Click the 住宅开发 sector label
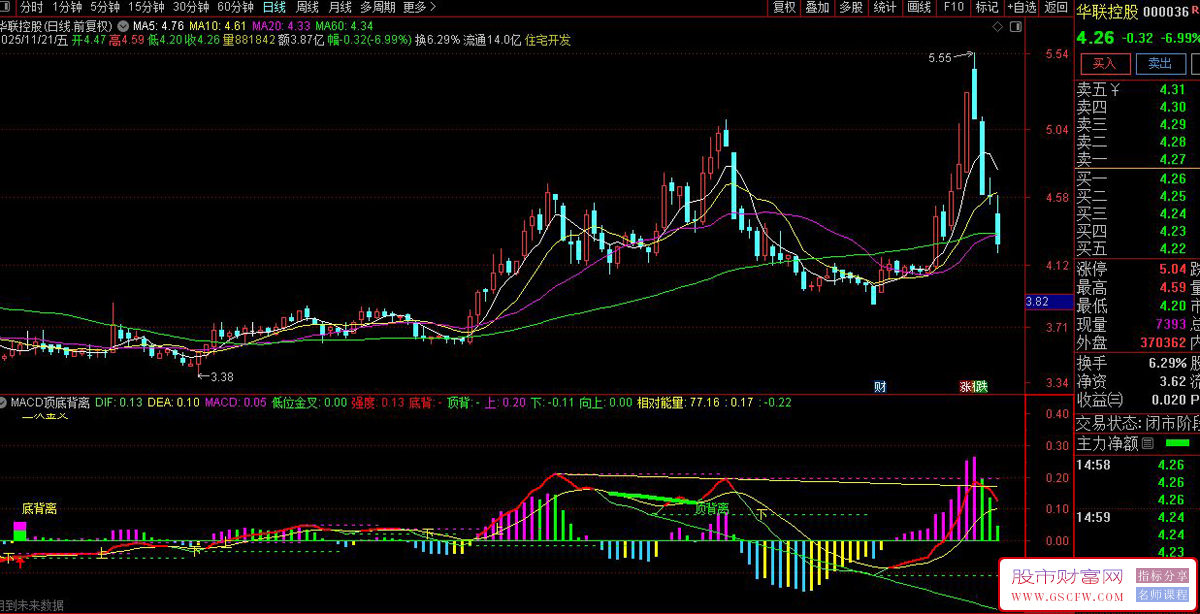Screen dimensions: 1200x614 (x=548, y=40)
